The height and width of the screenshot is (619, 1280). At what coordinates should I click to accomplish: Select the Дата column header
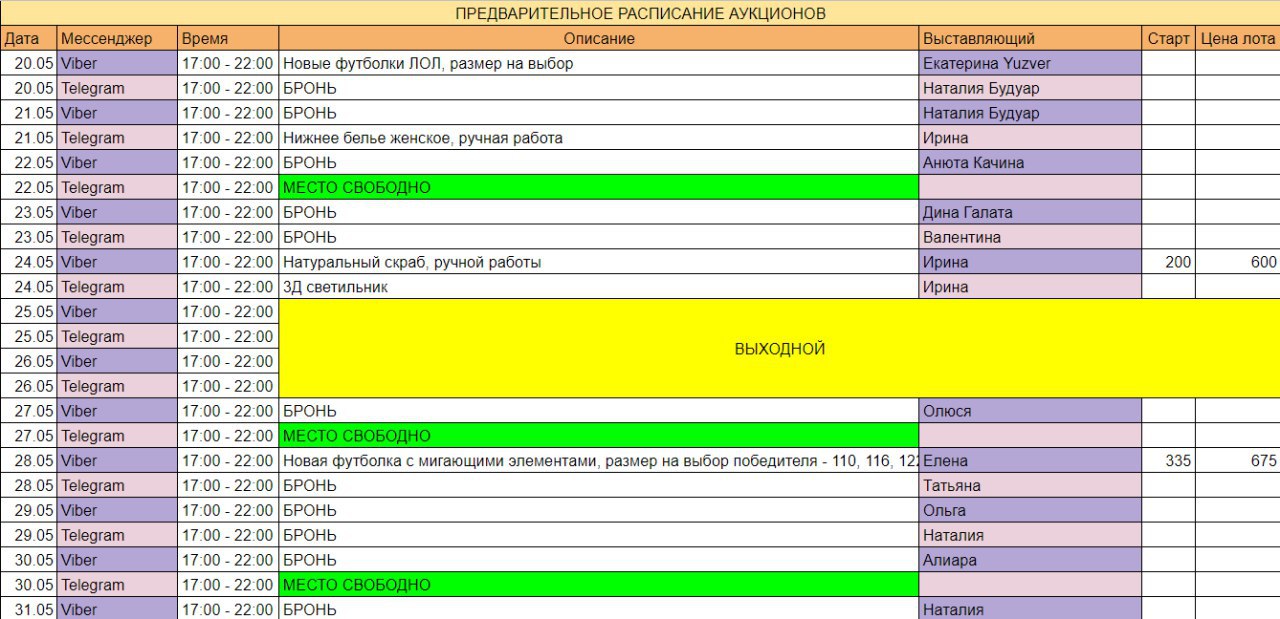pos(28,38)
